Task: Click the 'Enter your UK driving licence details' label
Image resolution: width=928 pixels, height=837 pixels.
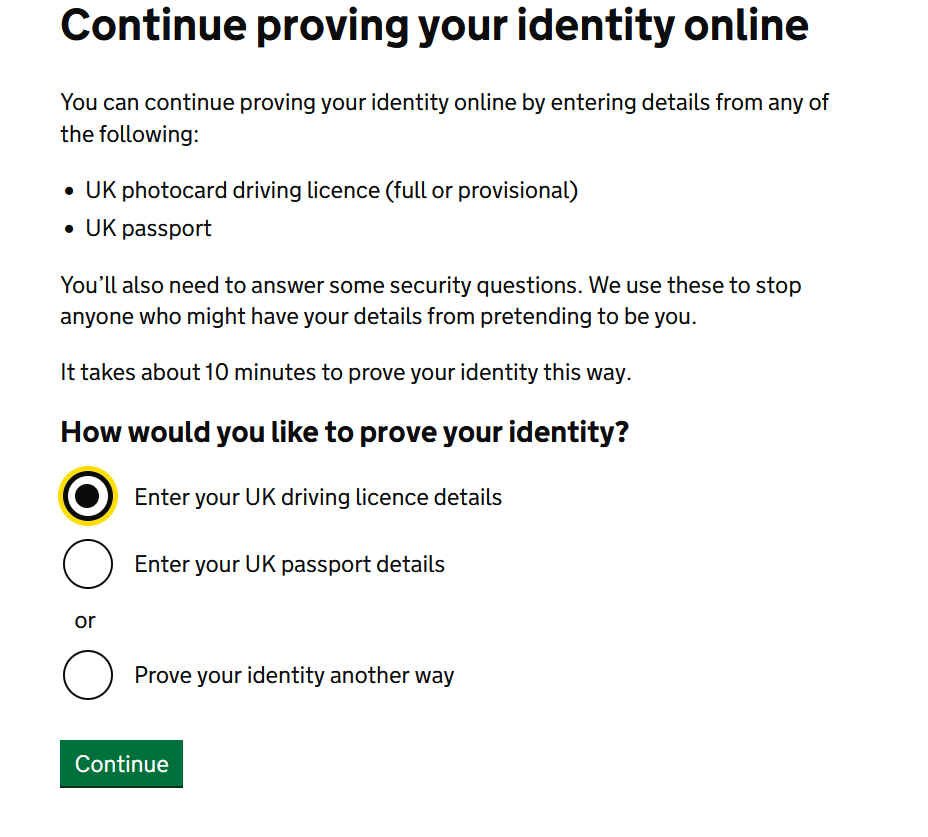Action: pyautogui.click(x=318, y=497)
